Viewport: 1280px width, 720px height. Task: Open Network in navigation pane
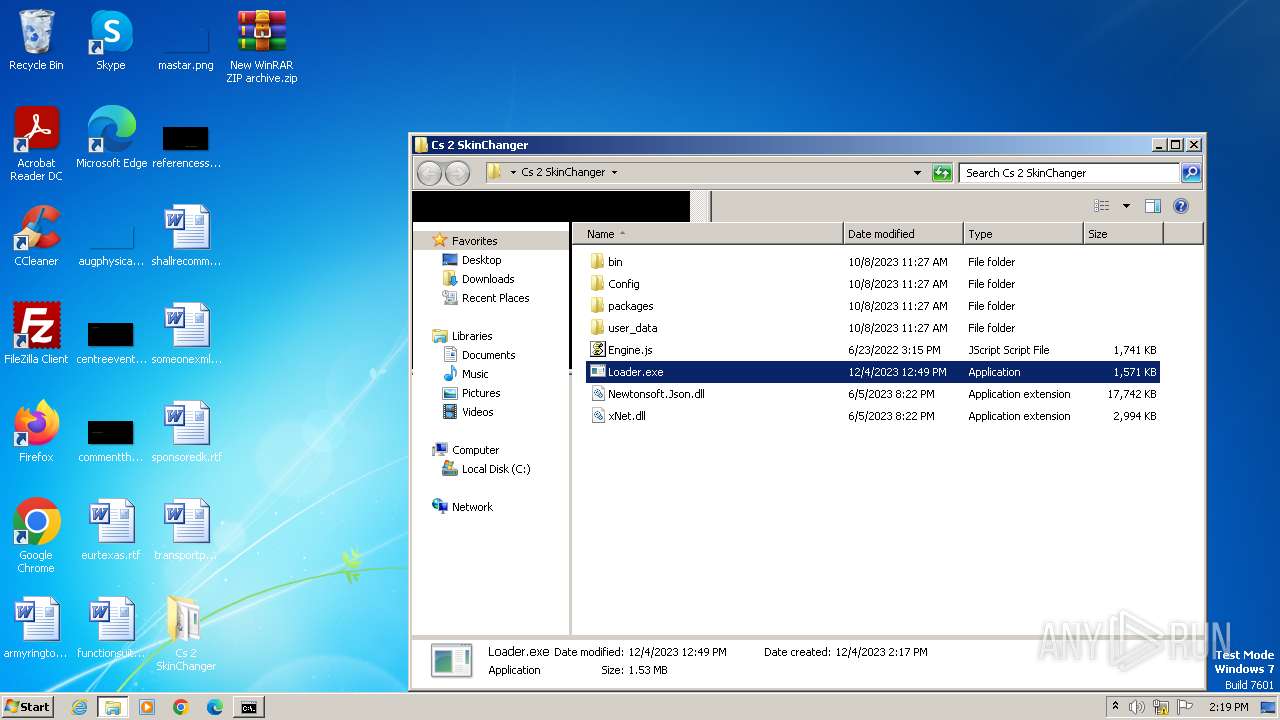[463, 507]
